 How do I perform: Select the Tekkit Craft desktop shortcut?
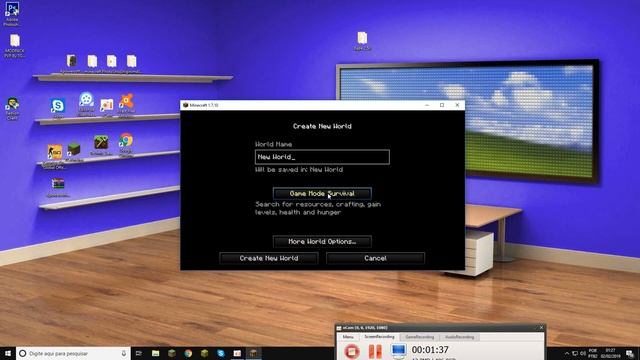12,109
